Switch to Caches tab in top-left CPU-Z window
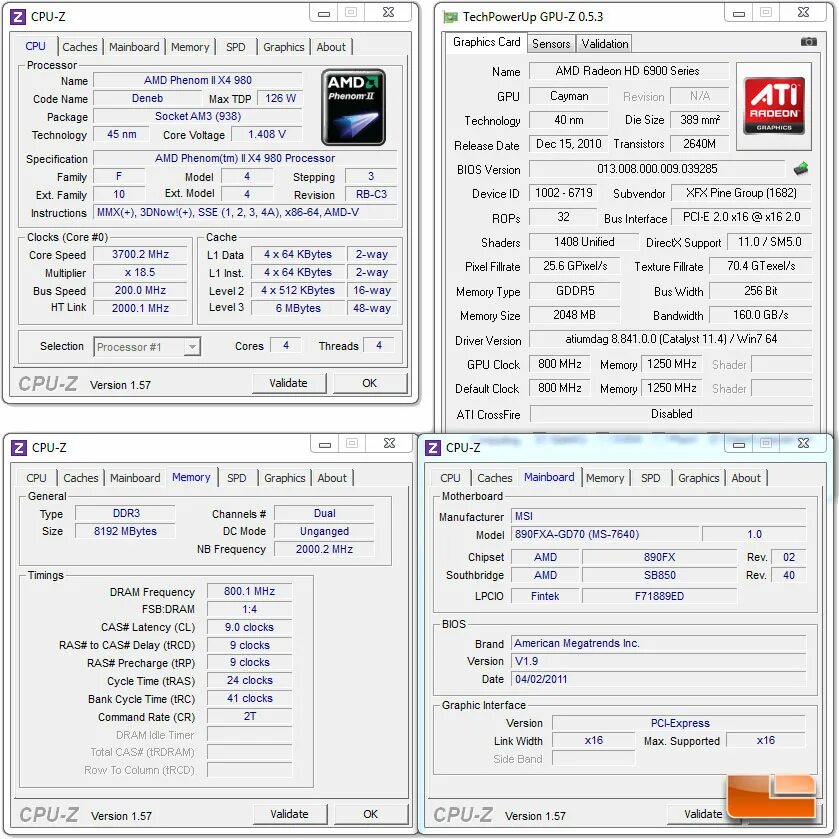Image resolution: width=839 pixels, height=839 pixels. pos(80,47)
